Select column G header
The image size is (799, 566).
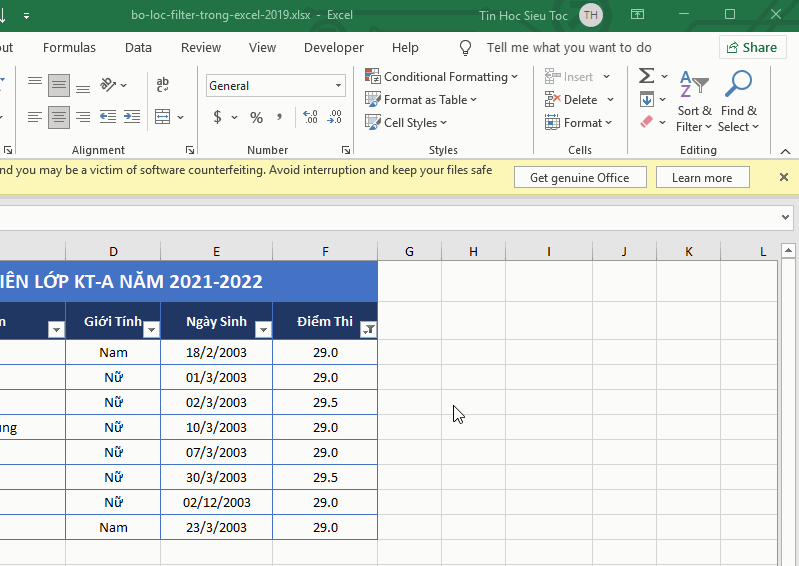coord(409,252)
